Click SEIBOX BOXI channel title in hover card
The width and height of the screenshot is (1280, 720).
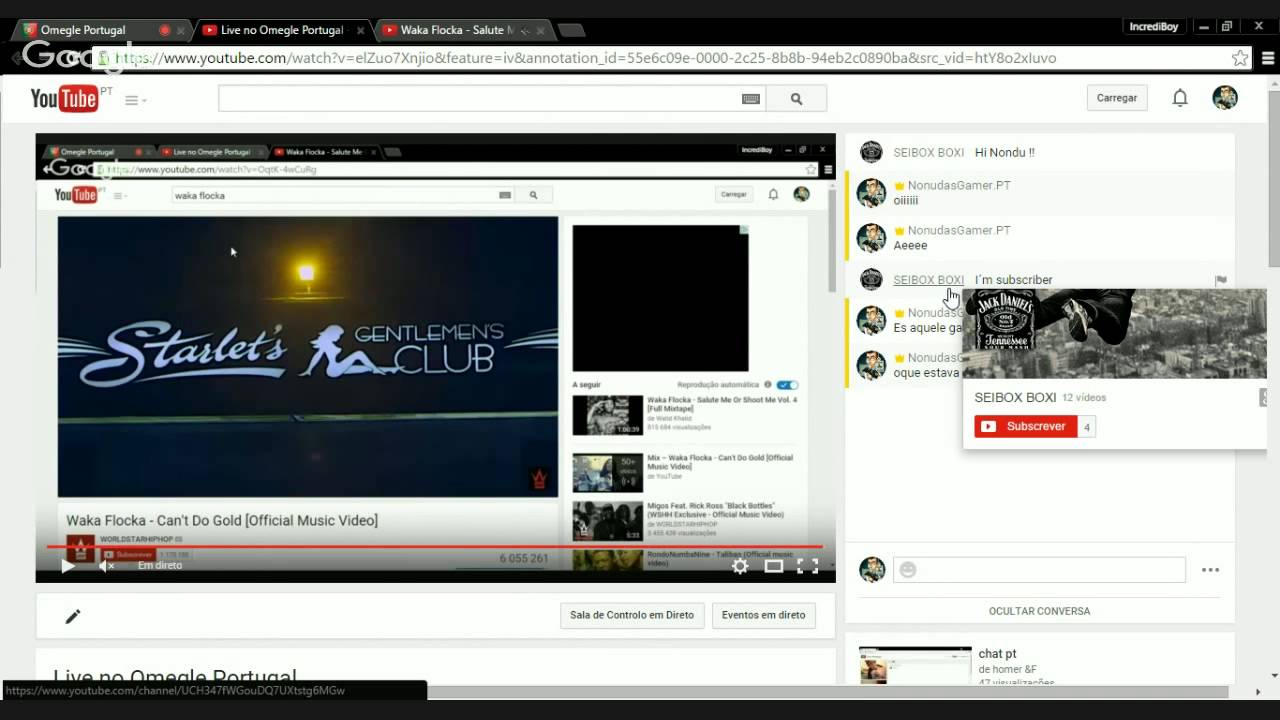1015,397
